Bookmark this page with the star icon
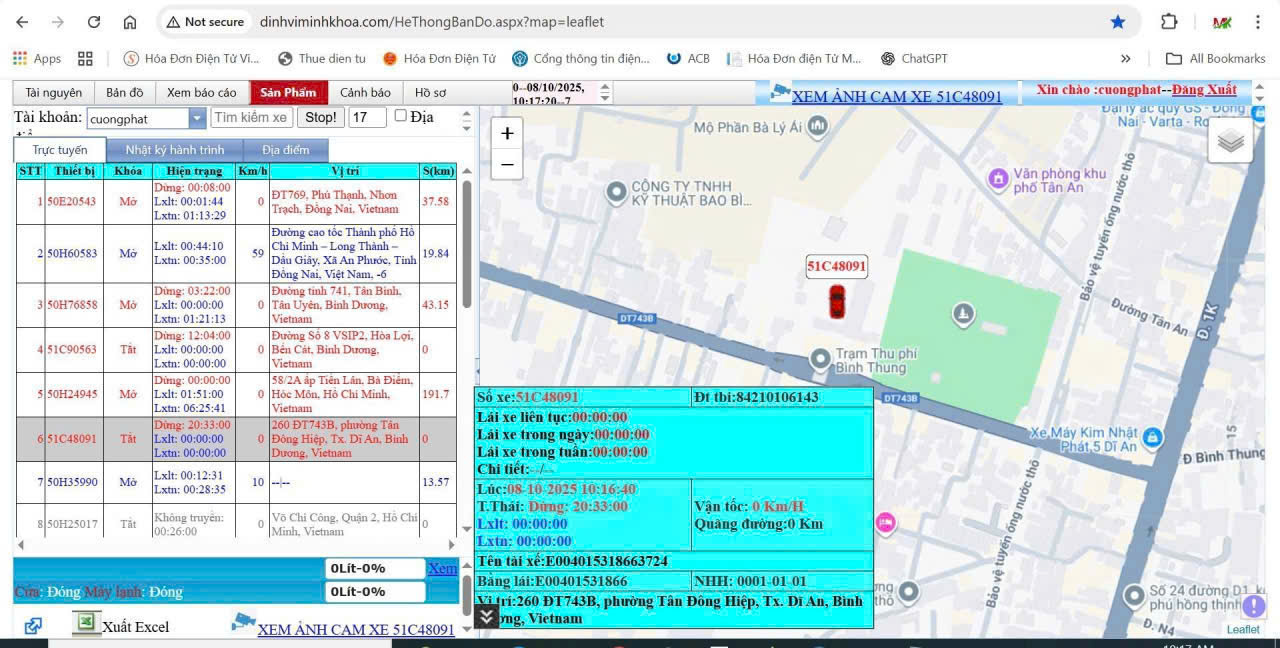This screenshot has width=1280, height=648. coord(1118,22)
